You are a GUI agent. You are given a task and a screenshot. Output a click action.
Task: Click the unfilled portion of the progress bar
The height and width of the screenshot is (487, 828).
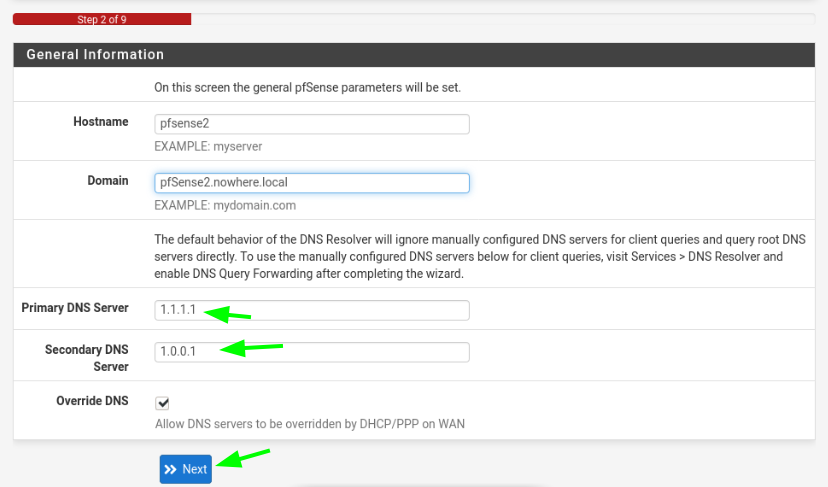(x=503, y=20)
